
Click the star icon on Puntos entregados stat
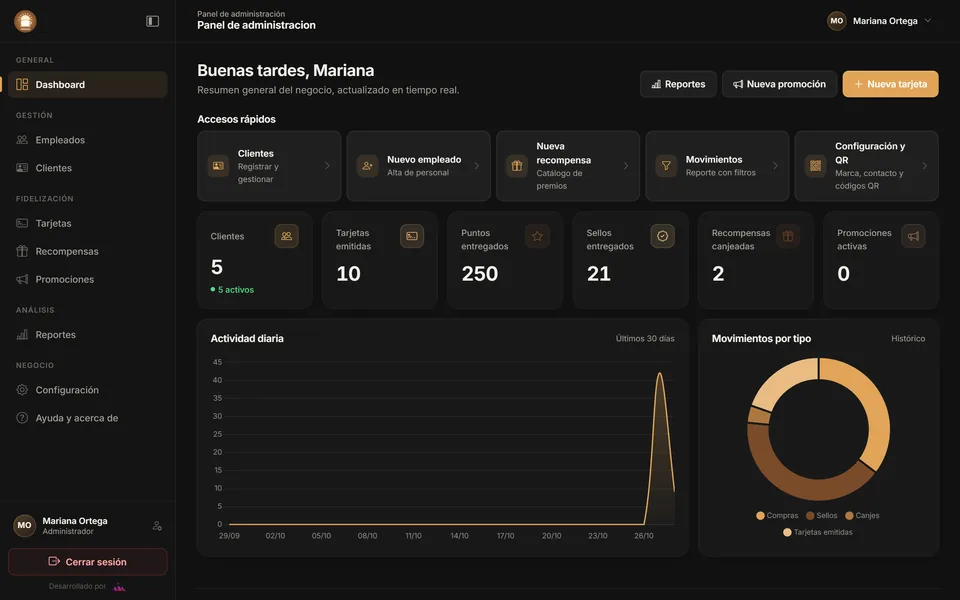(537, 236)
